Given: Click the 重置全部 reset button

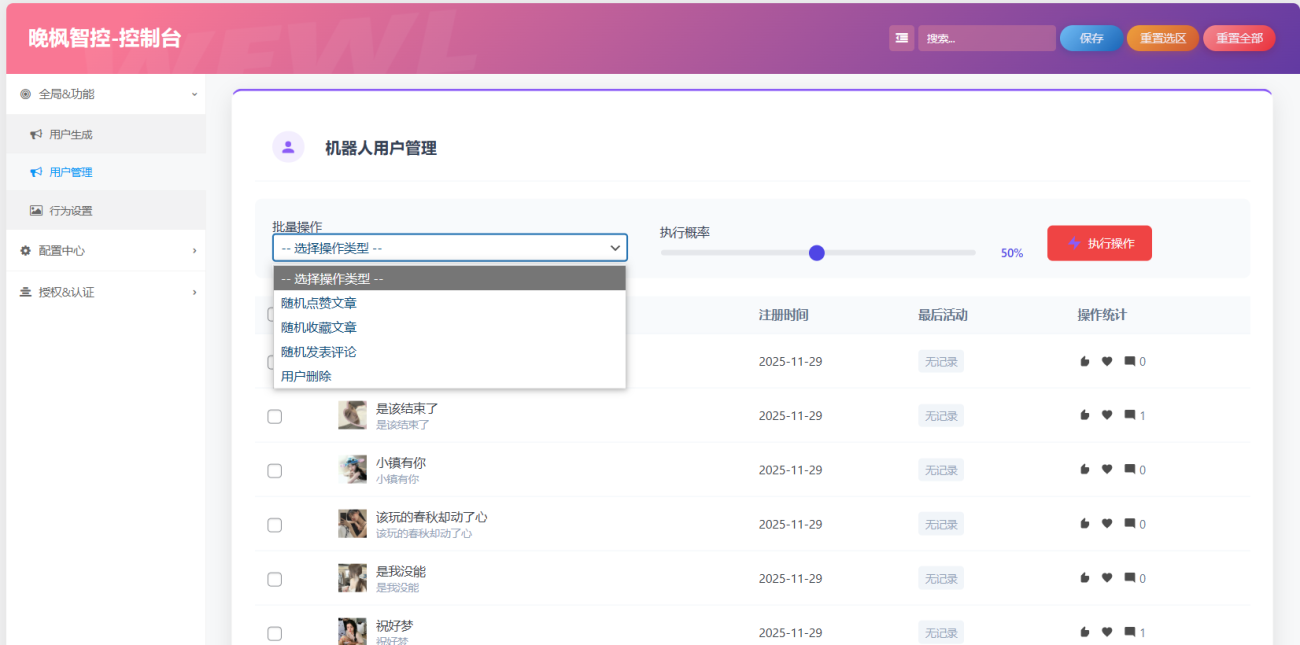Looking at the screenshot, I should point(1239,37).
